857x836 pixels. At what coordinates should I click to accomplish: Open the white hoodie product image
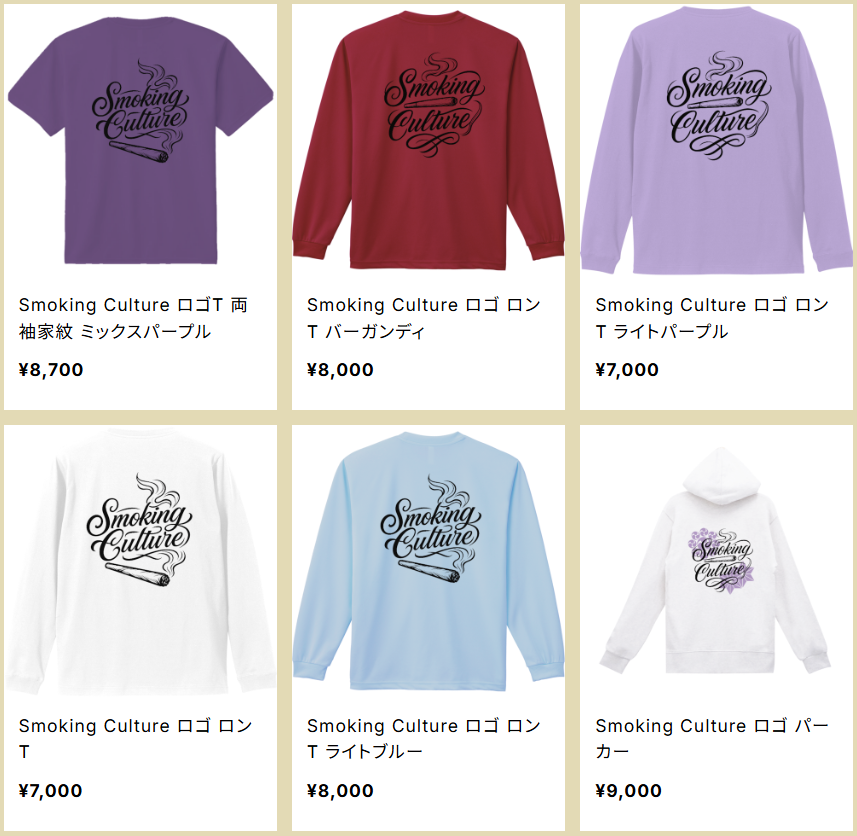[717, 562]
